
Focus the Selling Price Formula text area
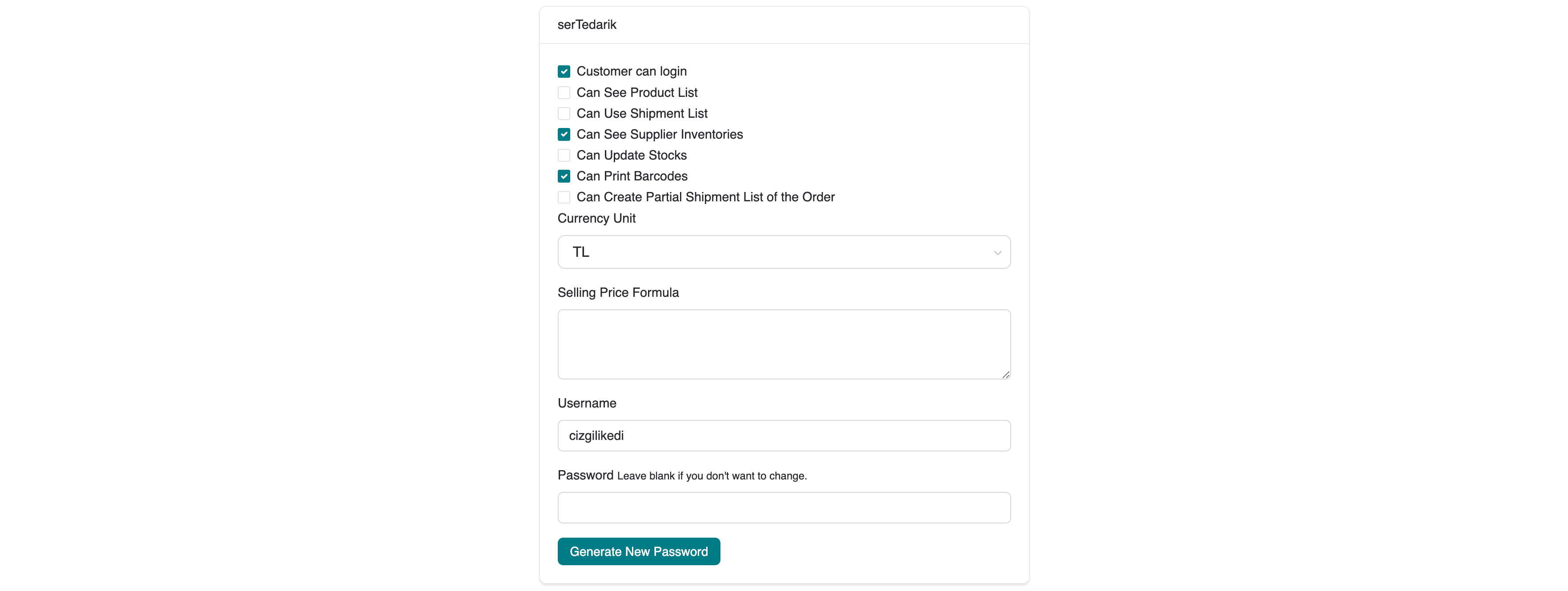784,344
